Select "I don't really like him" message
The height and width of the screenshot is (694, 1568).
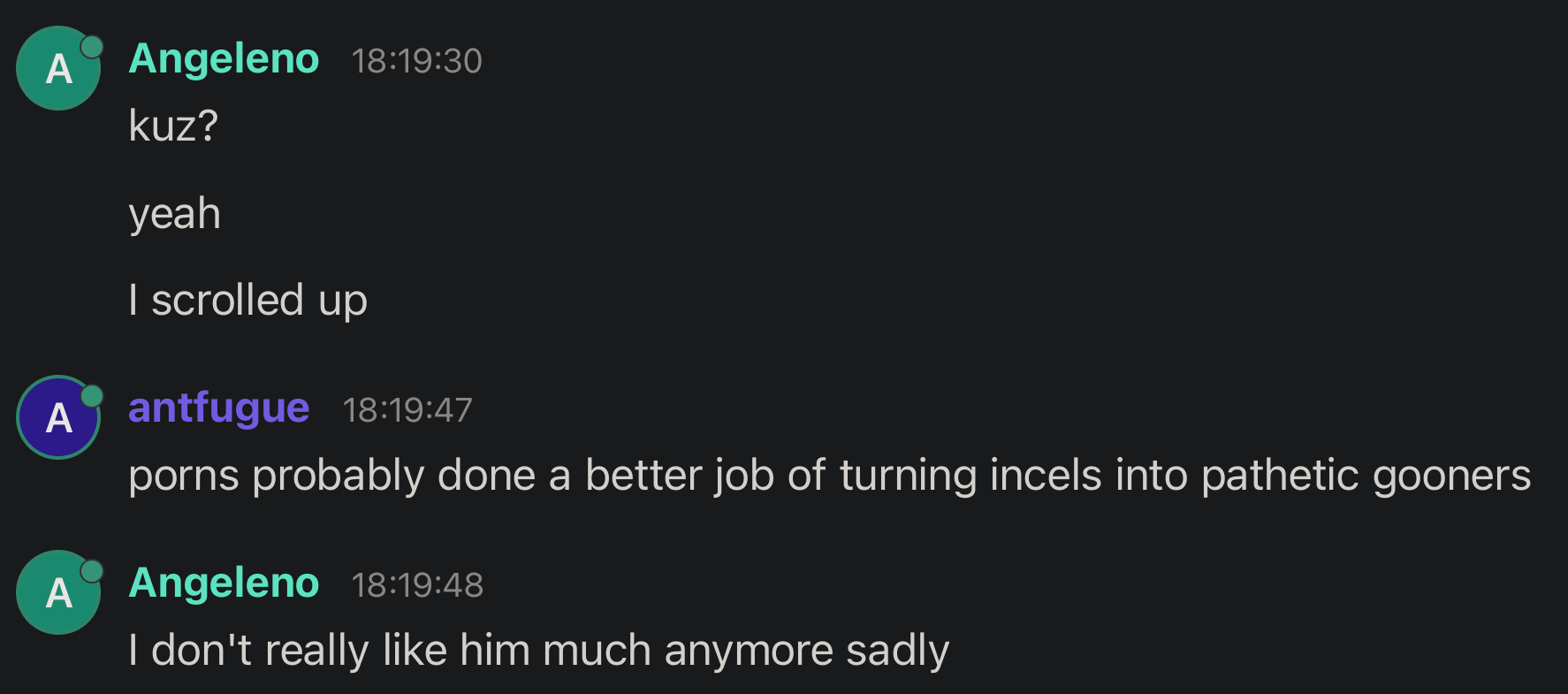coord(538,651)
